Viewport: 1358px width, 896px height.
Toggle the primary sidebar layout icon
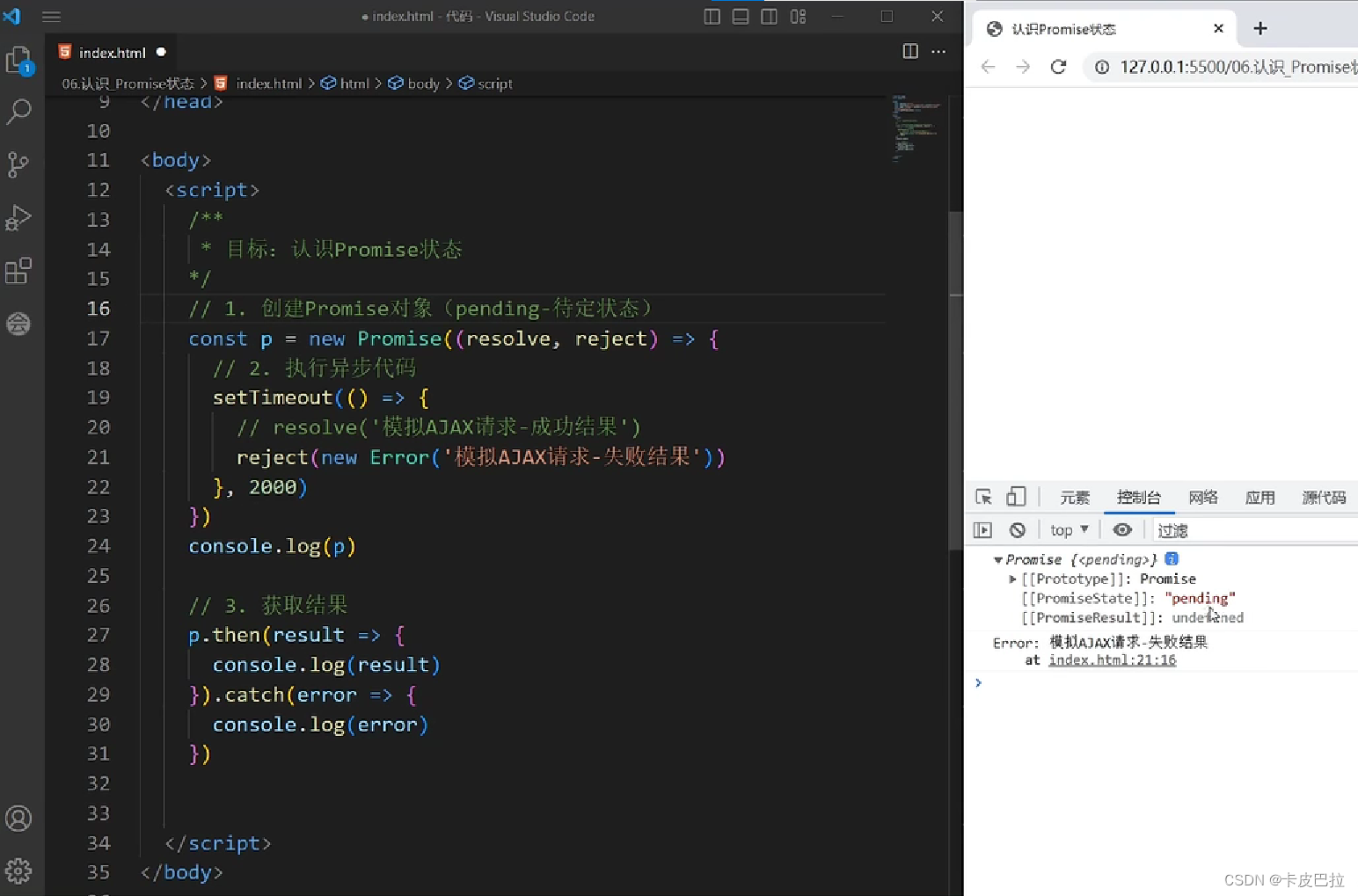point(712,17)
